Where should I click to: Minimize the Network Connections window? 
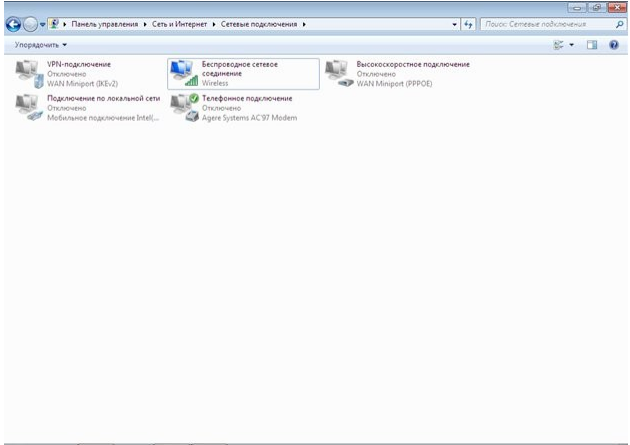tap(577, 8)
